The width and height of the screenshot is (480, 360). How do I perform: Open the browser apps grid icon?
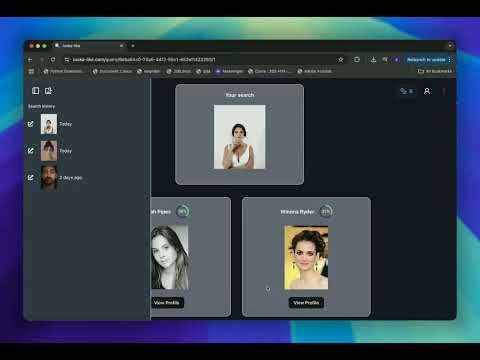coord(31,71)
